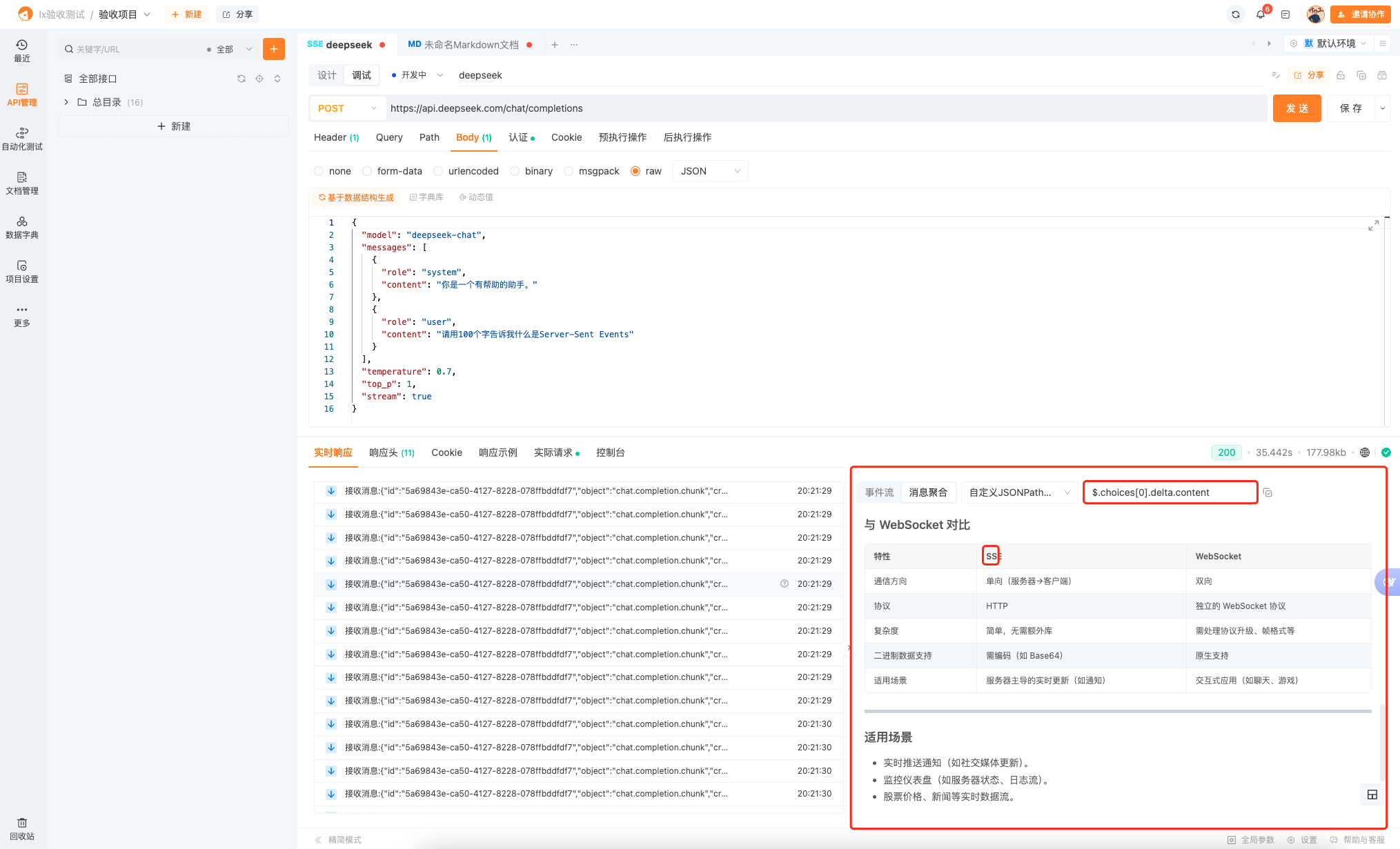
Task: Open the message panel icon beside the bell
Action: click(1285, 14)
